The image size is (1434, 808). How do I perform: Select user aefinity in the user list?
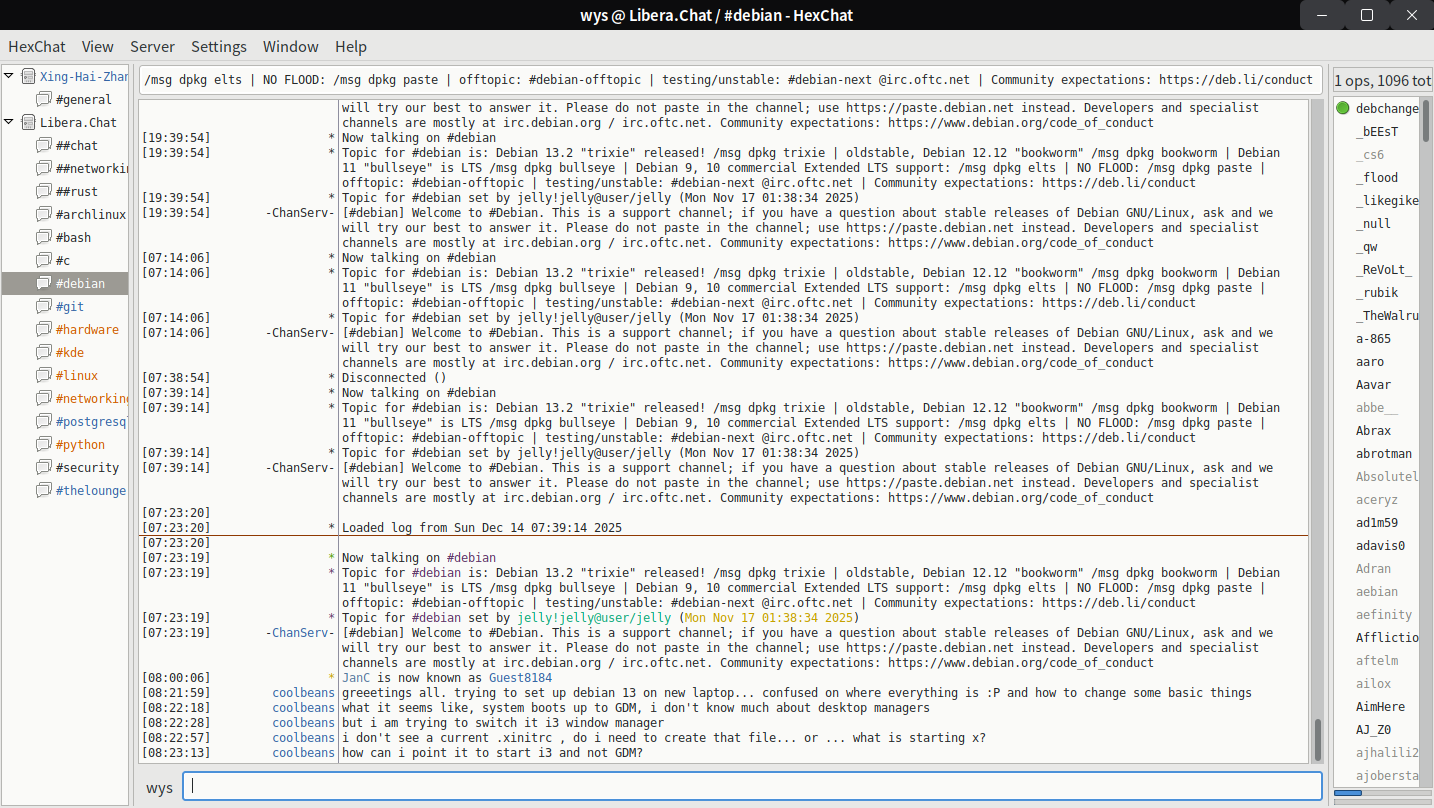click(x=1384, y=614)
